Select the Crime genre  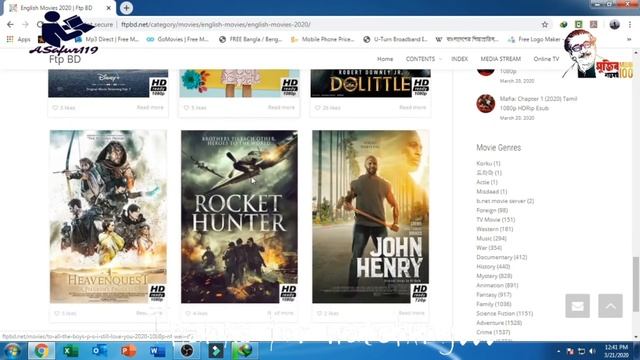(x=493, y=332)
